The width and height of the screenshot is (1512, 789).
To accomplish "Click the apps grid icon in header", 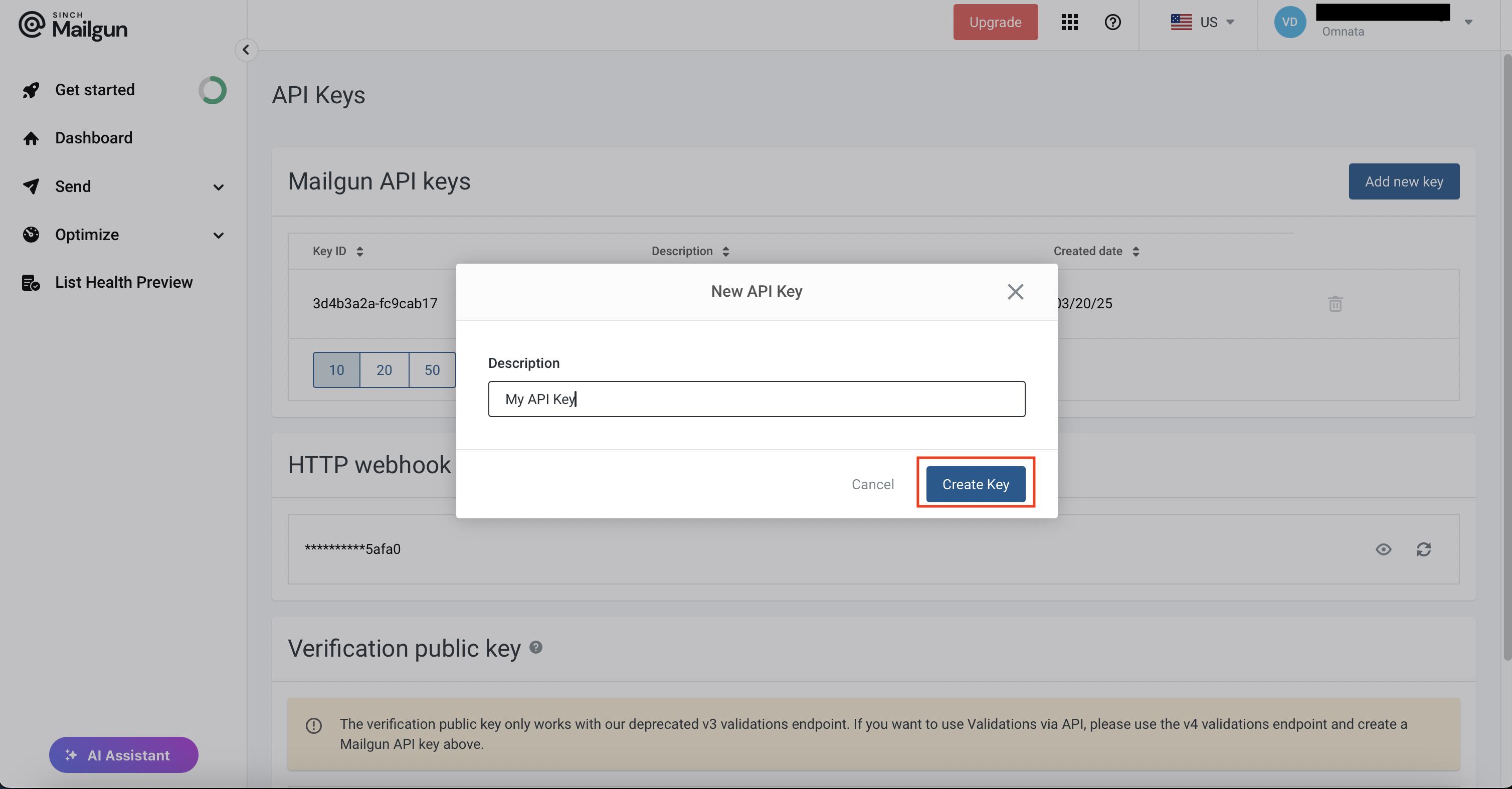I will click(1069, 23).
